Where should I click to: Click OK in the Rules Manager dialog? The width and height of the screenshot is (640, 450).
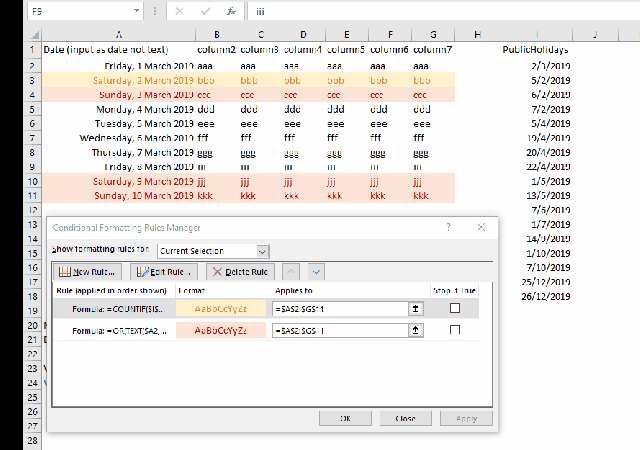[x=345, y=419]
